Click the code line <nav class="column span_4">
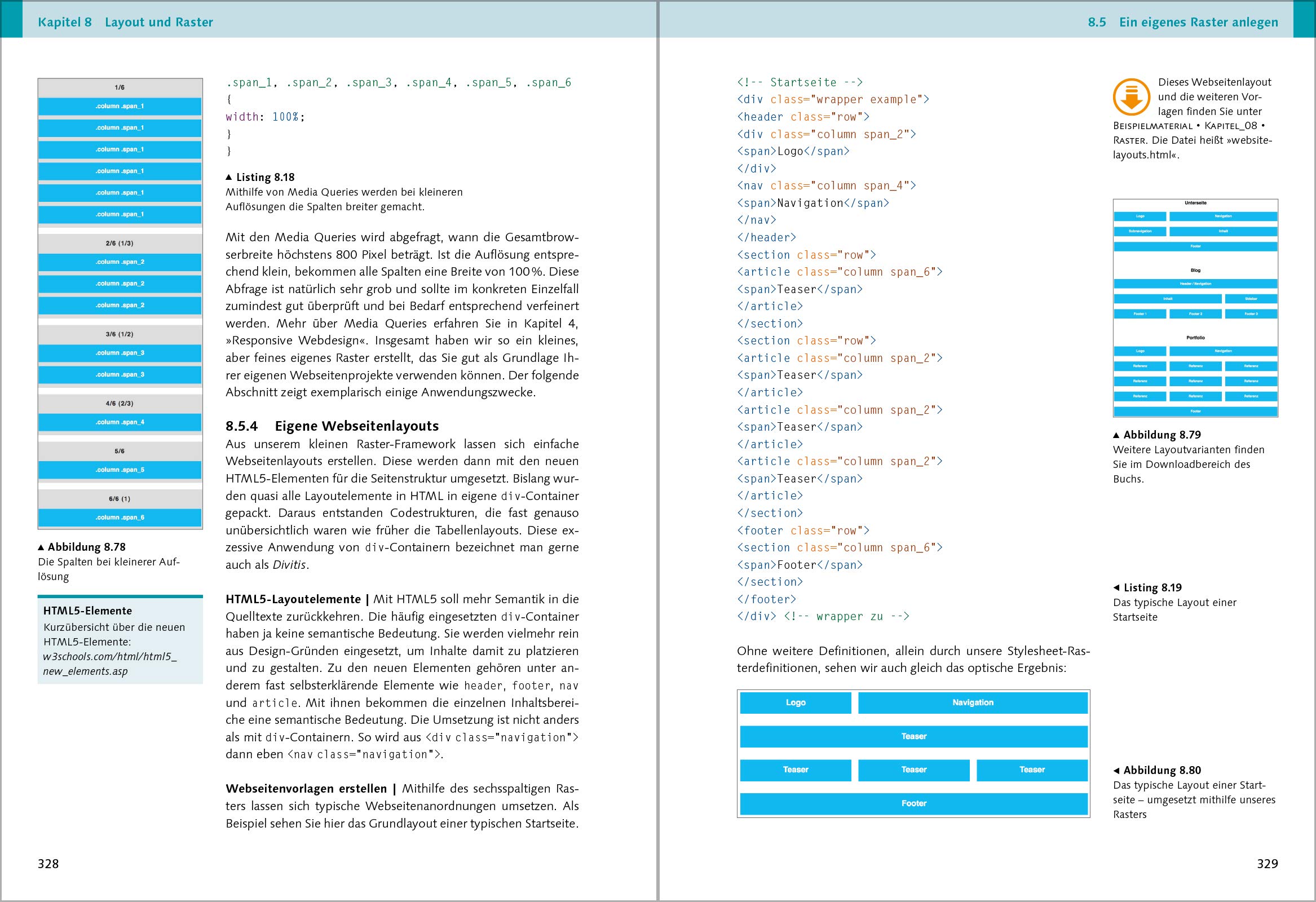Screen dimensions: 1316x902 (x=826, y=185)
